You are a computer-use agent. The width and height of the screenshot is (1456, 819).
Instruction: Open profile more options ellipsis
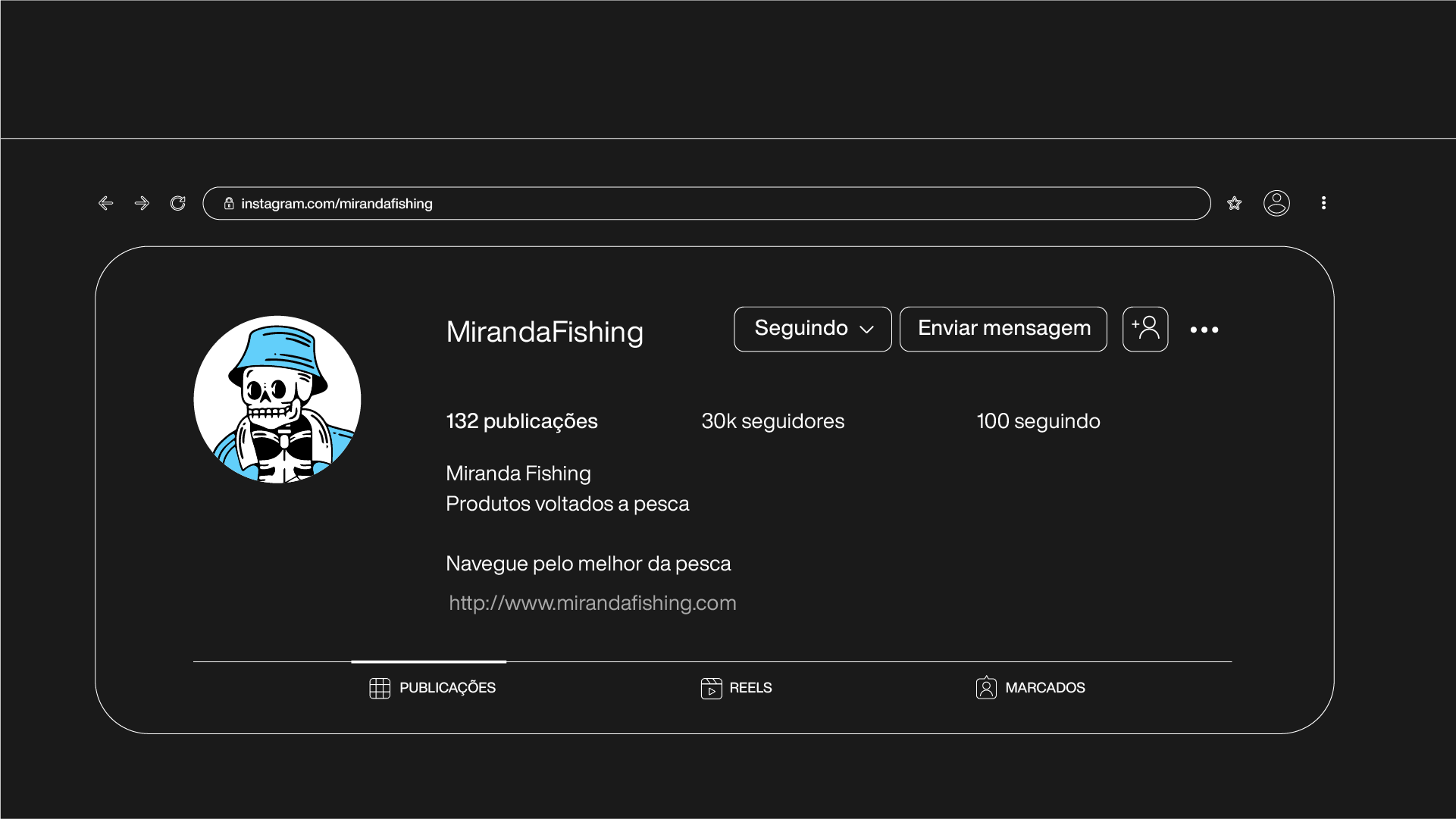pos(1204,330)
